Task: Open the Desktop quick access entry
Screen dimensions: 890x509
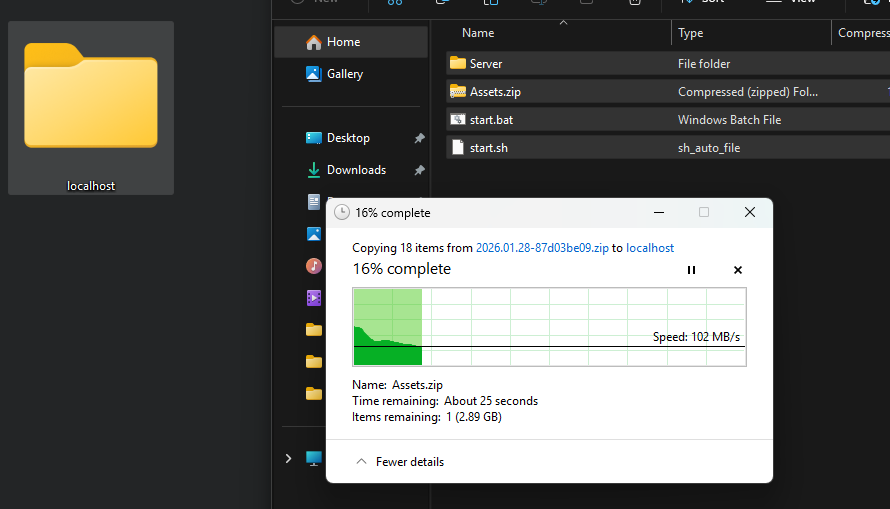Action: [x=348, y=138]
